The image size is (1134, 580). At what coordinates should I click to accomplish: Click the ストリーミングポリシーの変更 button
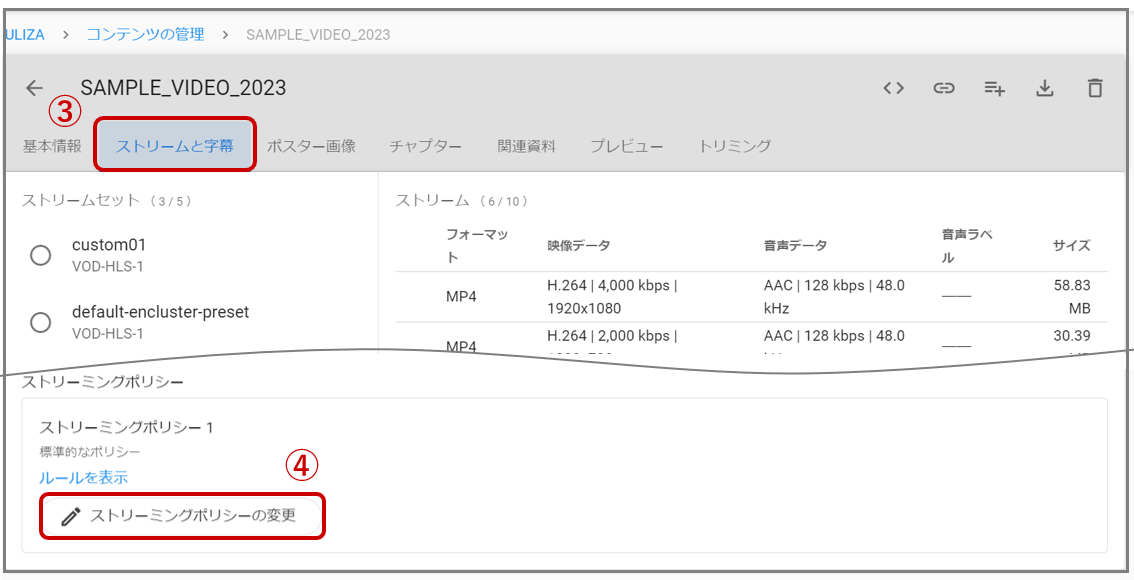coord(183,516)
